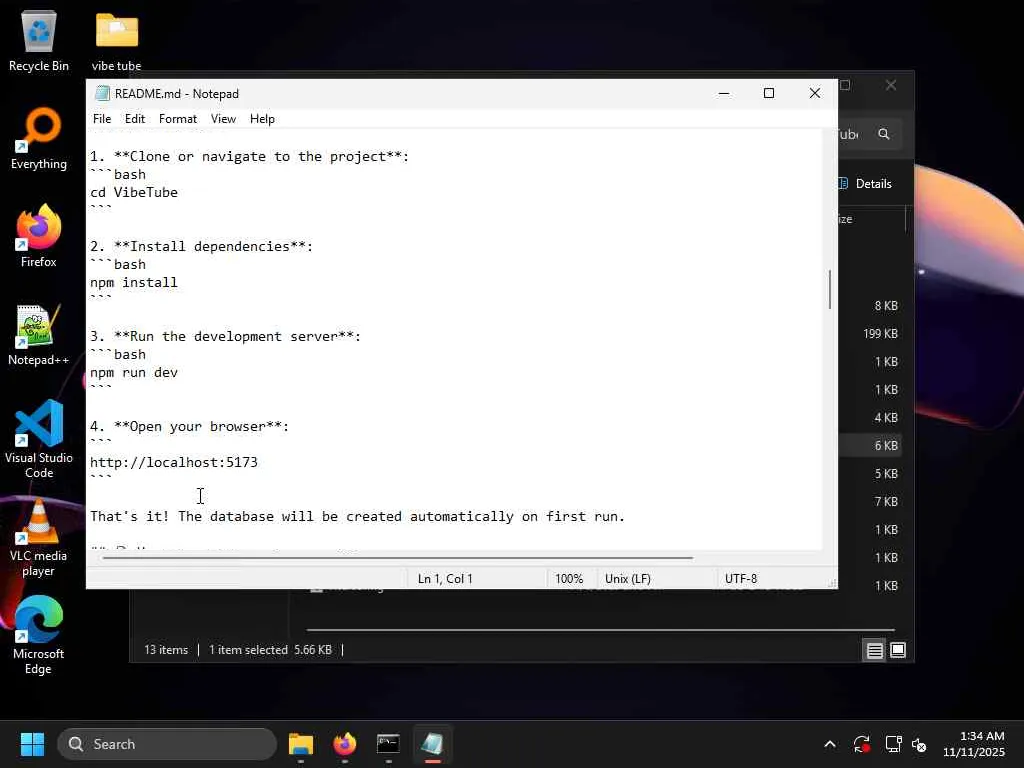Click the Details pane button in Explorer

[865, 184]
